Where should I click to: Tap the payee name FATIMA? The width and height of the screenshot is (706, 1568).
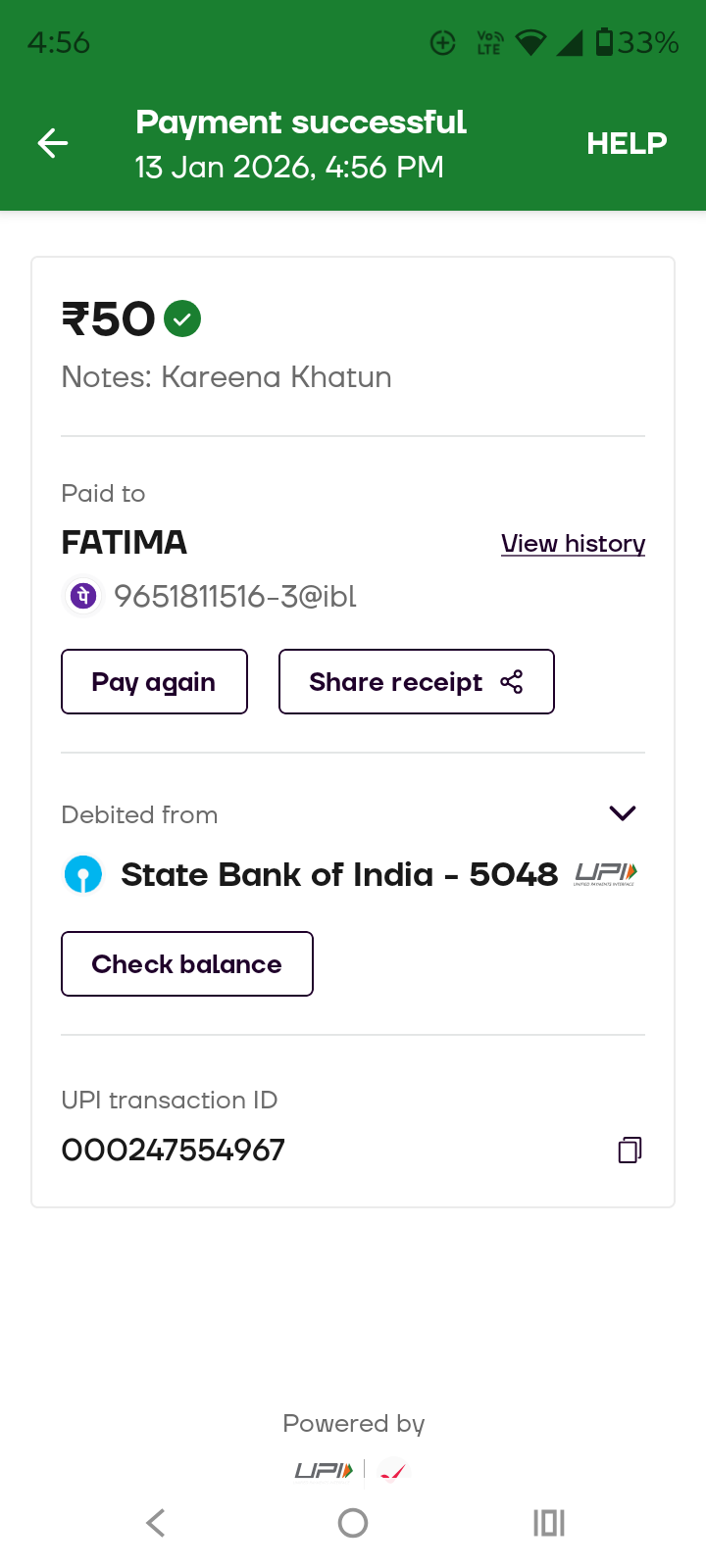tap(125, 542)
